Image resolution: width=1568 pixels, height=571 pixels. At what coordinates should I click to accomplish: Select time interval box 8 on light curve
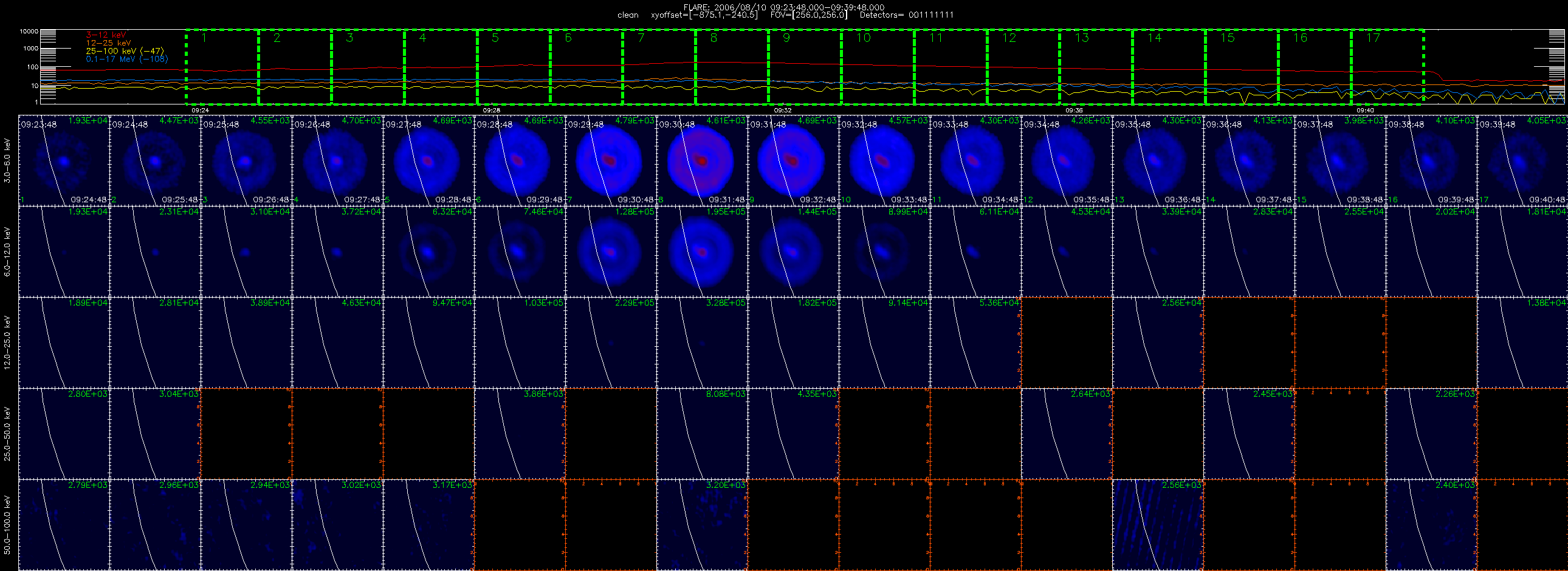(x=732, y=66)
